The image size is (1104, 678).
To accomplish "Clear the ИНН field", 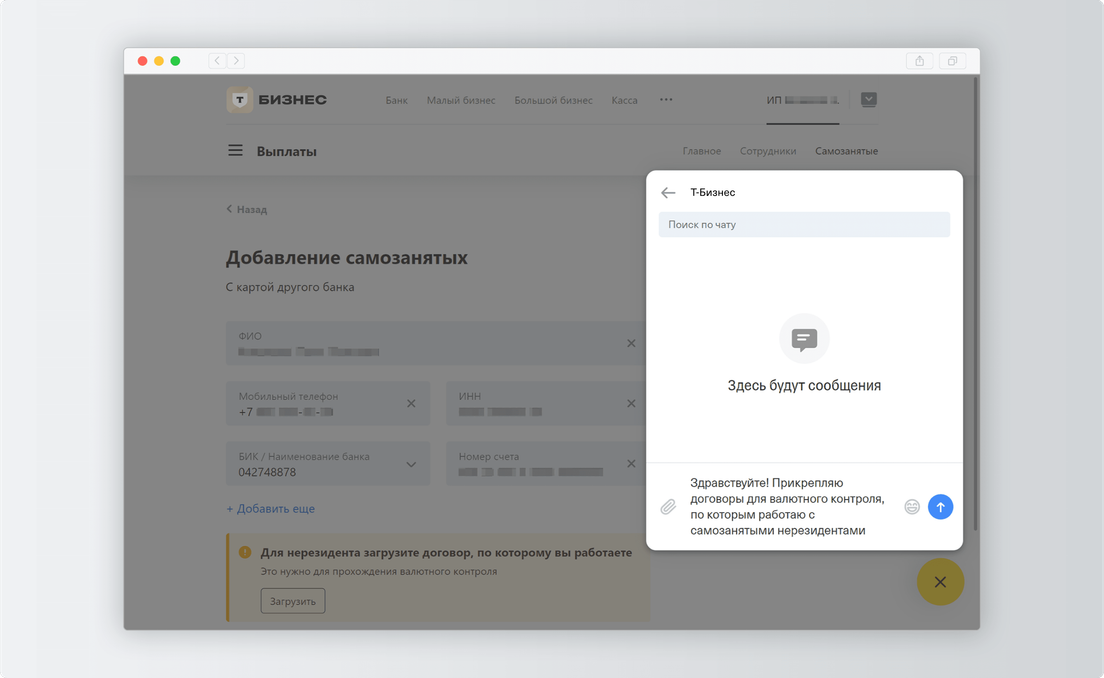I will [631, 403].
